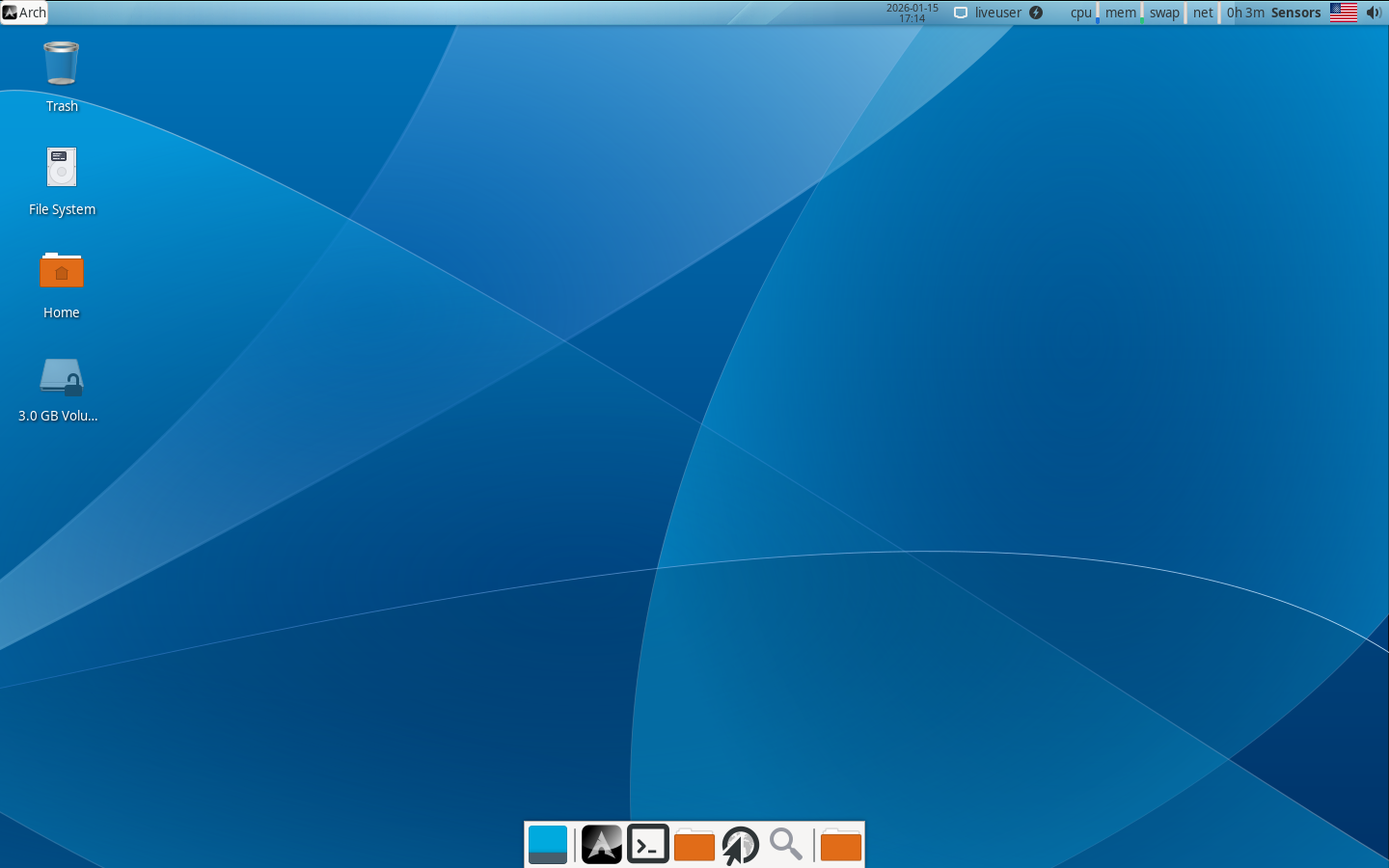
Task: Click the mem usage monitor
Action: [1121, 13]
